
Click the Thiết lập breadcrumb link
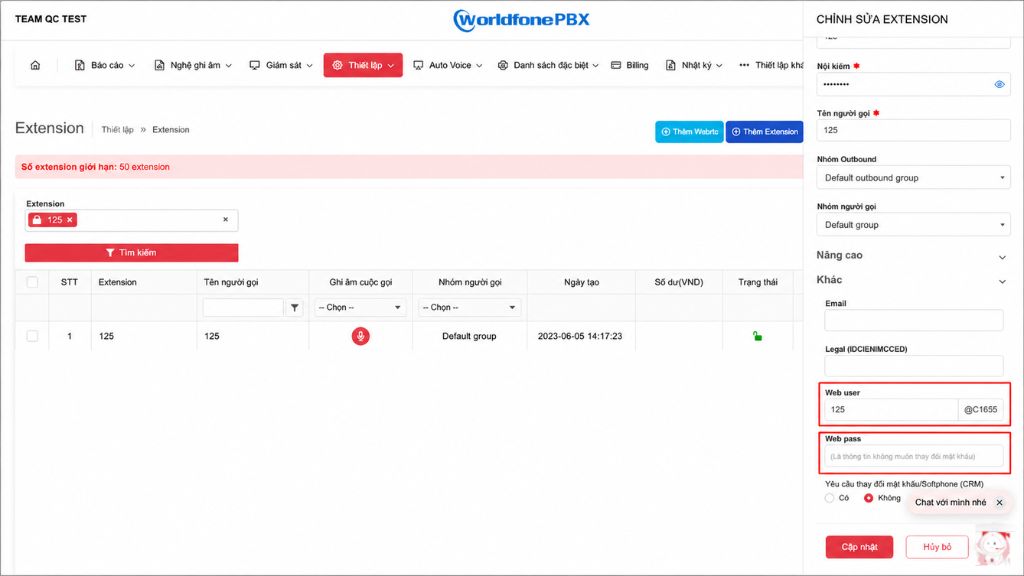tap(117, 130)
